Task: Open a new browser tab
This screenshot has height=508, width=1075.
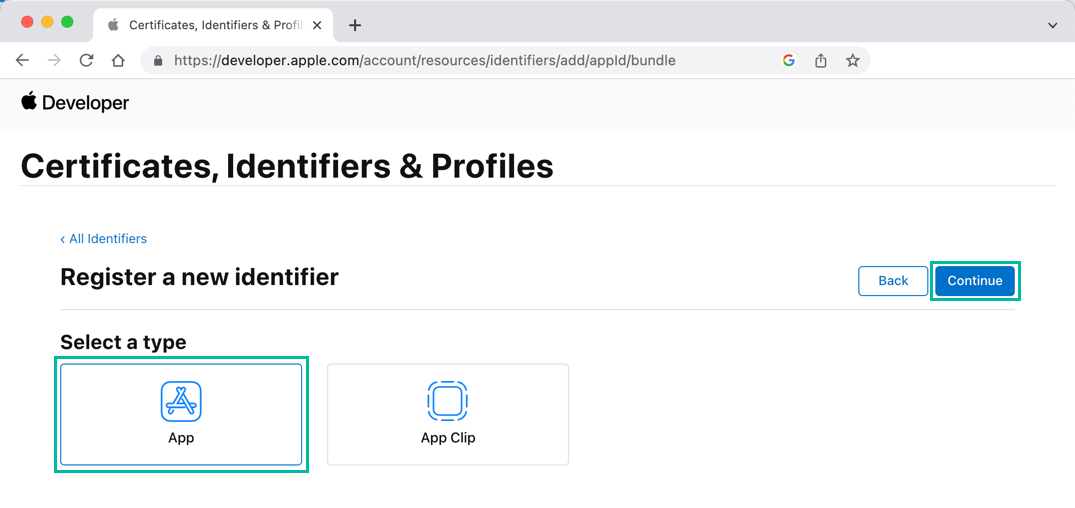Action: click(355, 25)
